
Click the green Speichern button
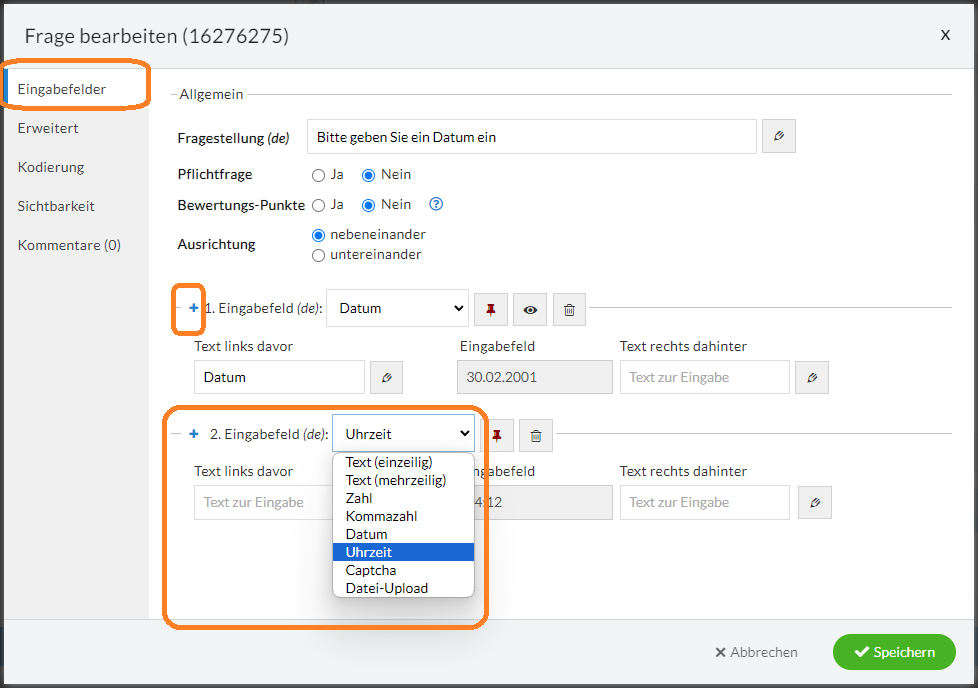click(894, 652)
